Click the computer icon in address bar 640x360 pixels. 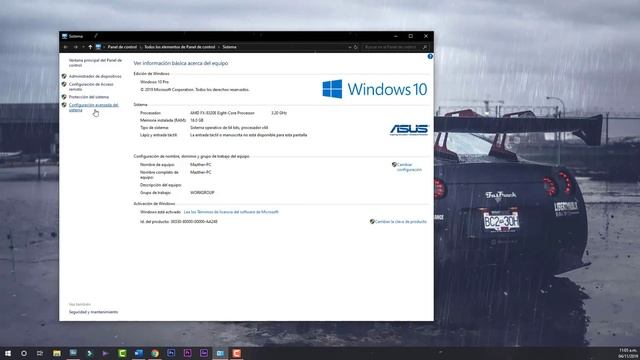(98, 47)
